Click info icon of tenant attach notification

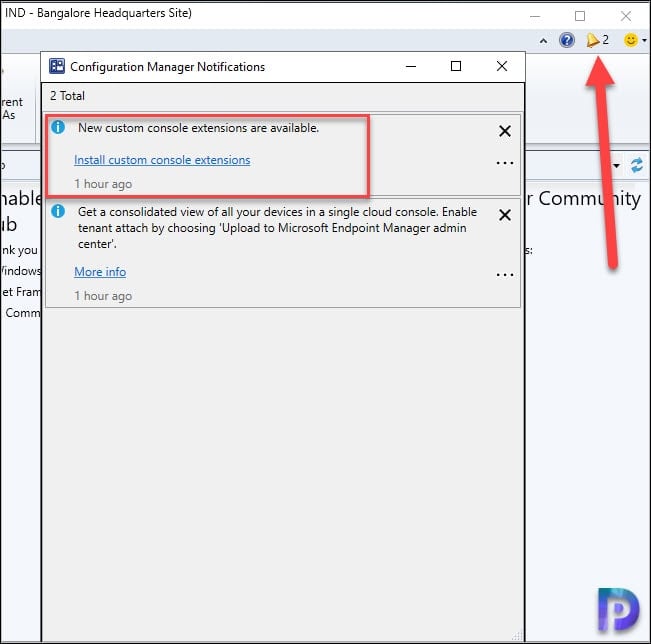(x=58, y=211)
